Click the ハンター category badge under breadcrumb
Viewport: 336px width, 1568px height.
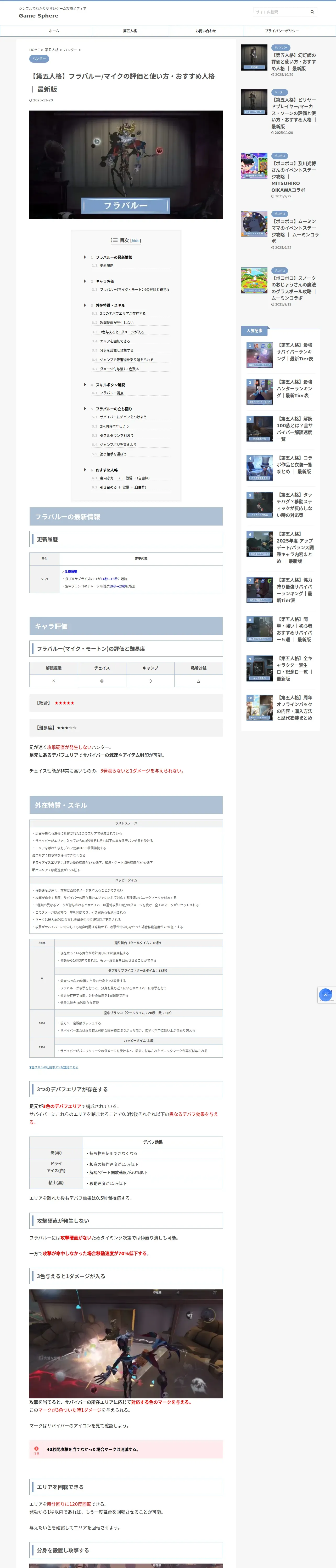39,59
